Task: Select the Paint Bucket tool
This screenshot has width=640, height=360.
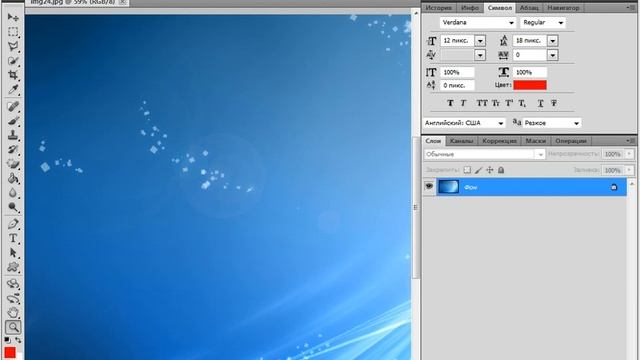Action: 13,178
